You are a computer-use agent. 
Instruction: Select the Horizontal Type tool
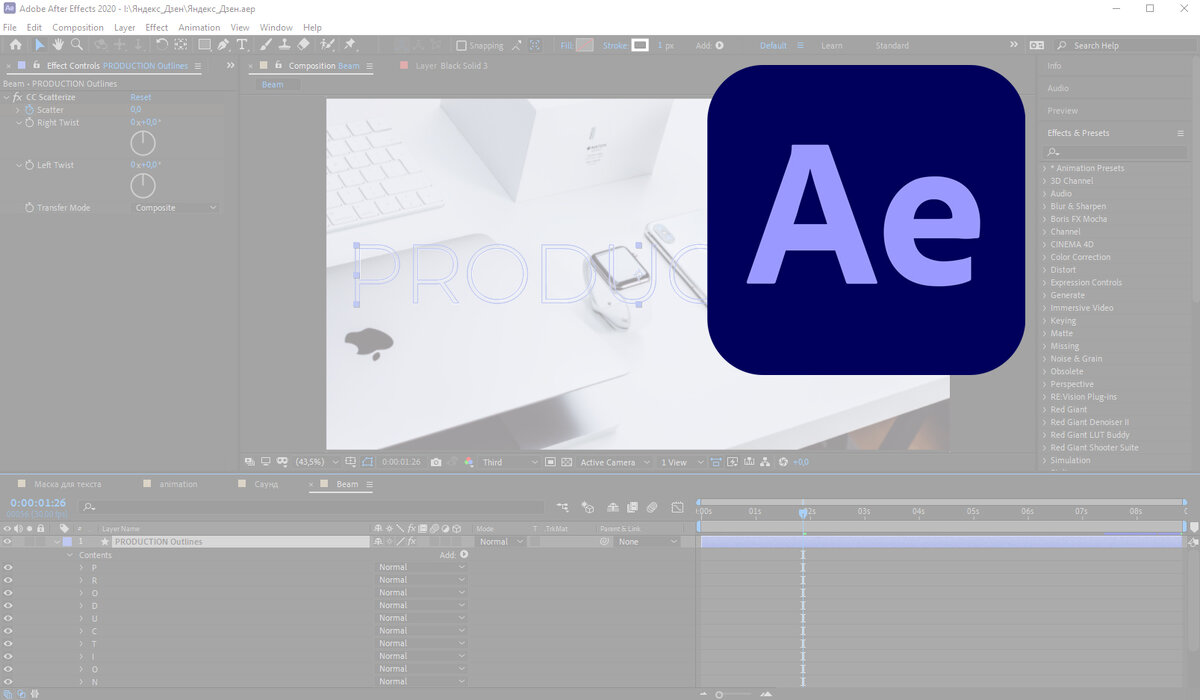coord(242,45)
